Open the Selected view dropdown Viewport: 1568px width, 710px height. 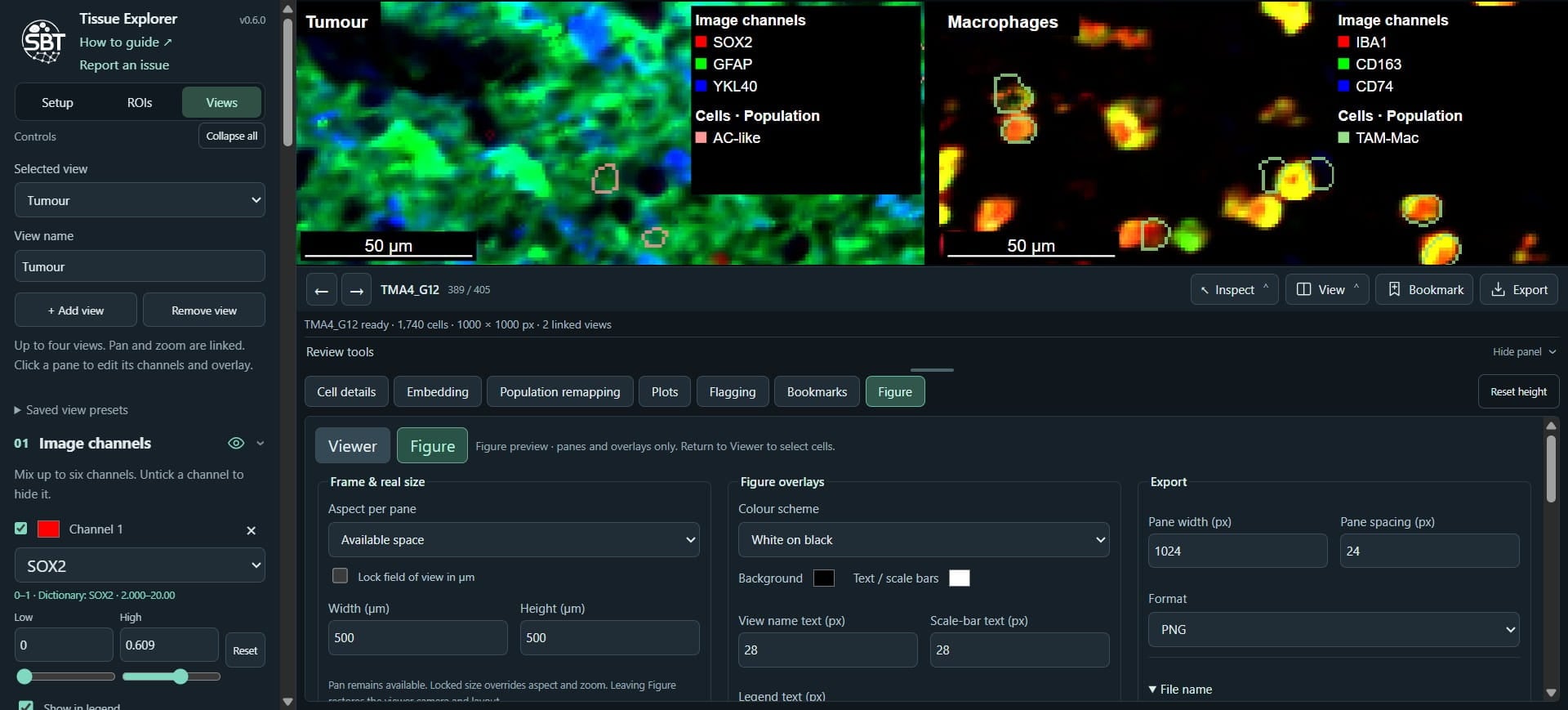point(140,200)
